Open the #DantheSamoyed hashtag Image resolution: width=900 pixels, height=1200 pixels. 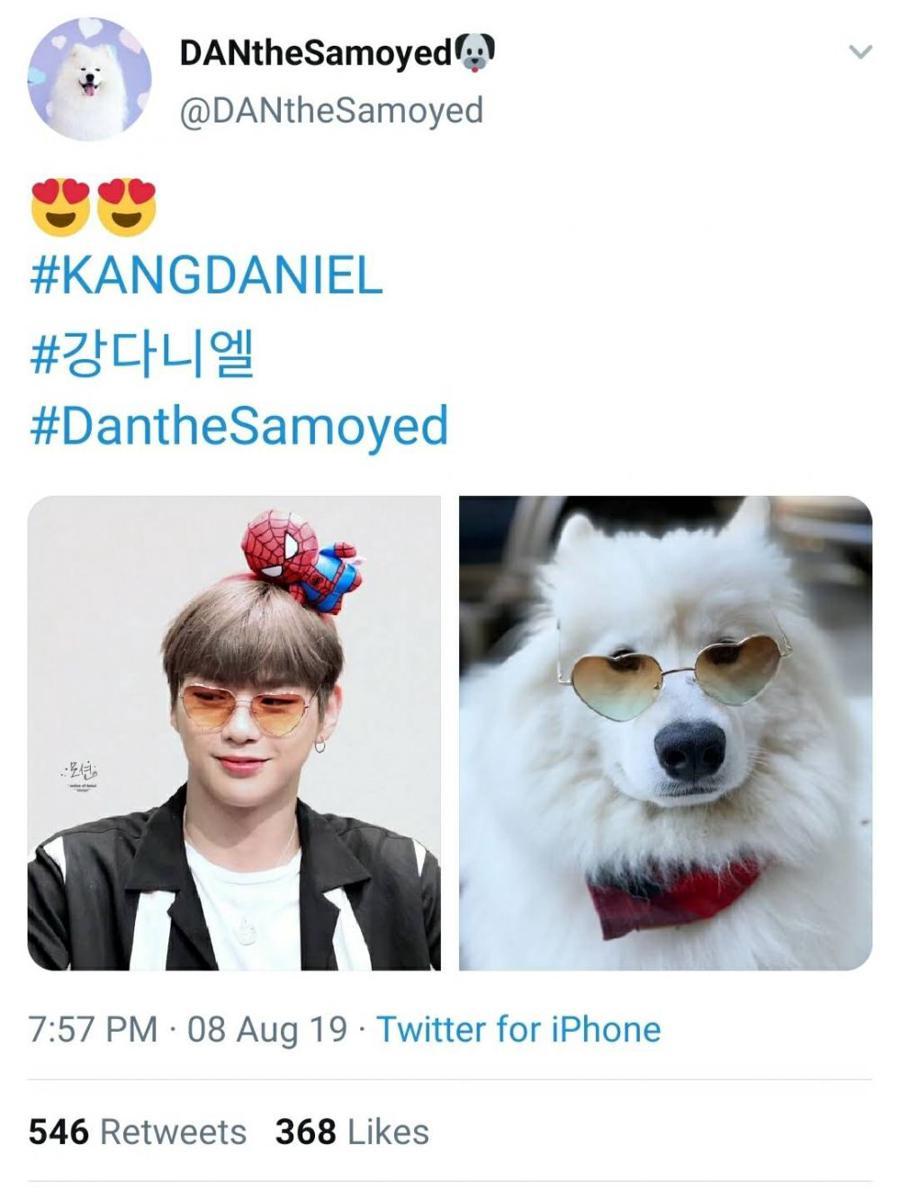coord(238,427)
